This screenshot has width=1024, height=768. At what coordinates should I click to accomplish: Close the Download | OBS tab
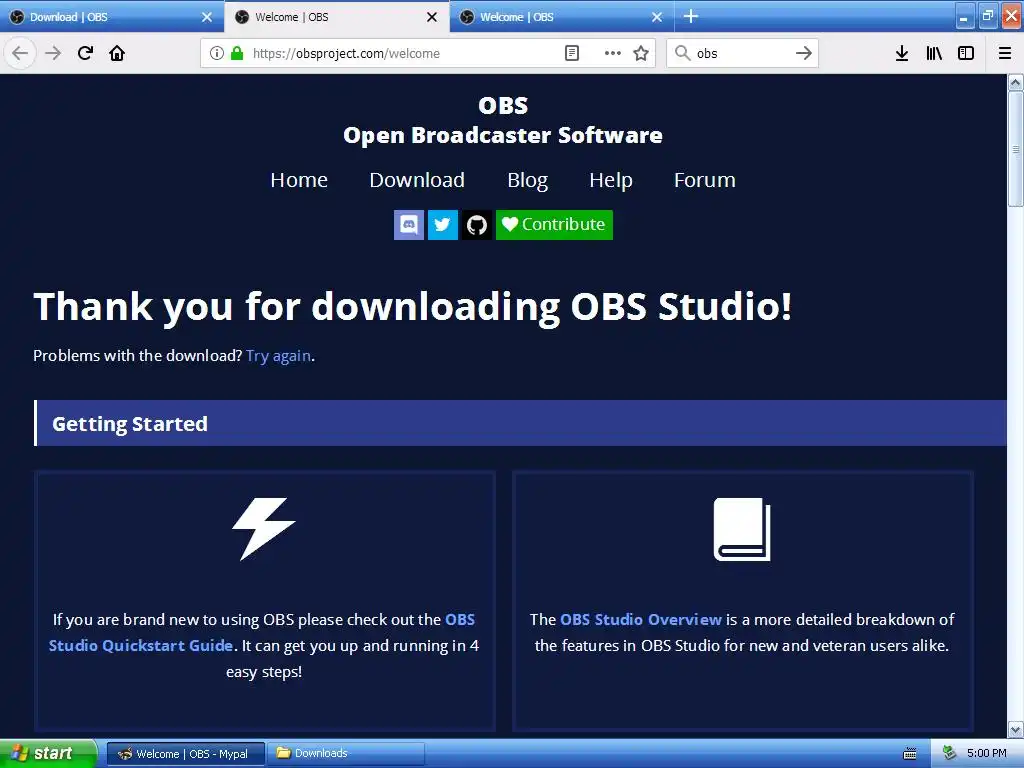tap(207, 17)
